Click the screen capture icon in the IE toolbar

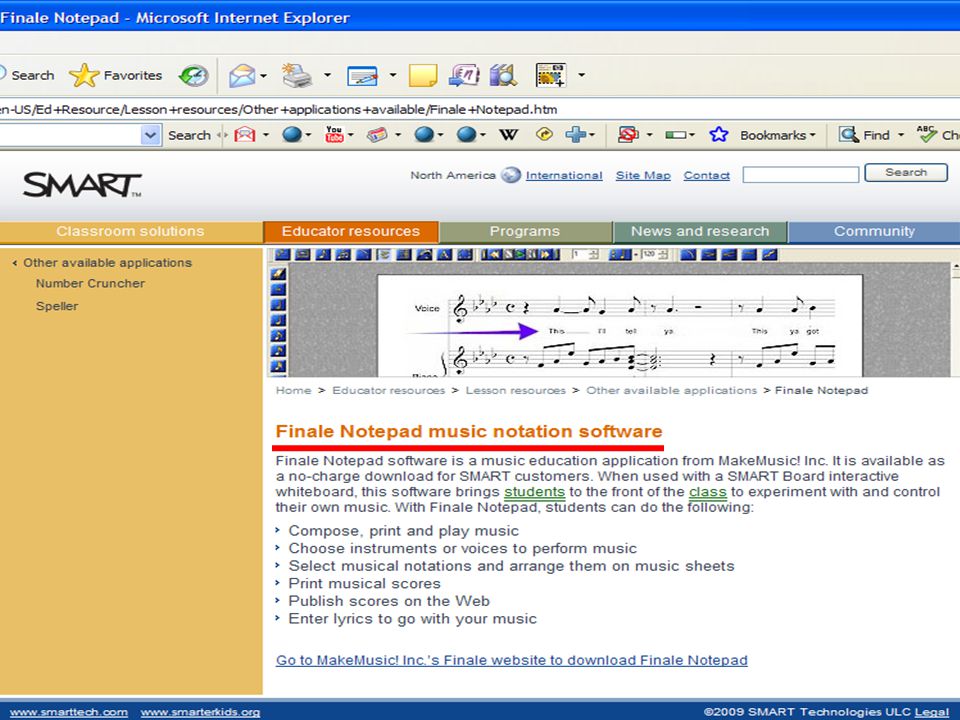550,75
